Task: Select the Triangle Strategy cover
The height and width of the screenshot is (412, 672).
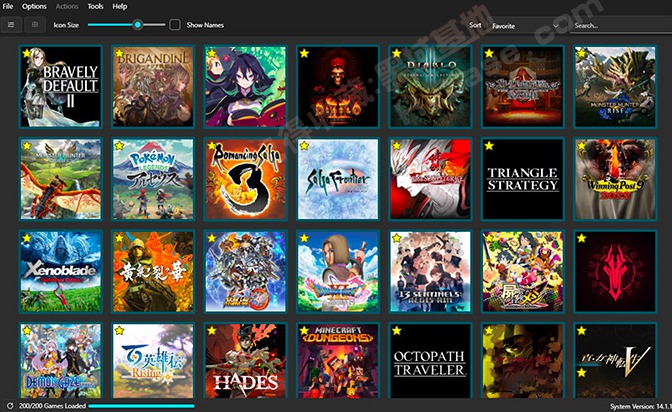Action: tap(523, 179)
